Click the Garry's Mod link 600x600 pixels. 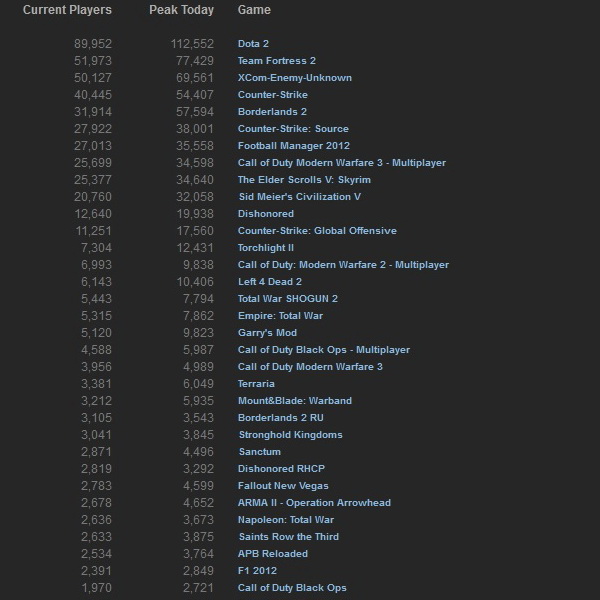(x=267, y=333)
